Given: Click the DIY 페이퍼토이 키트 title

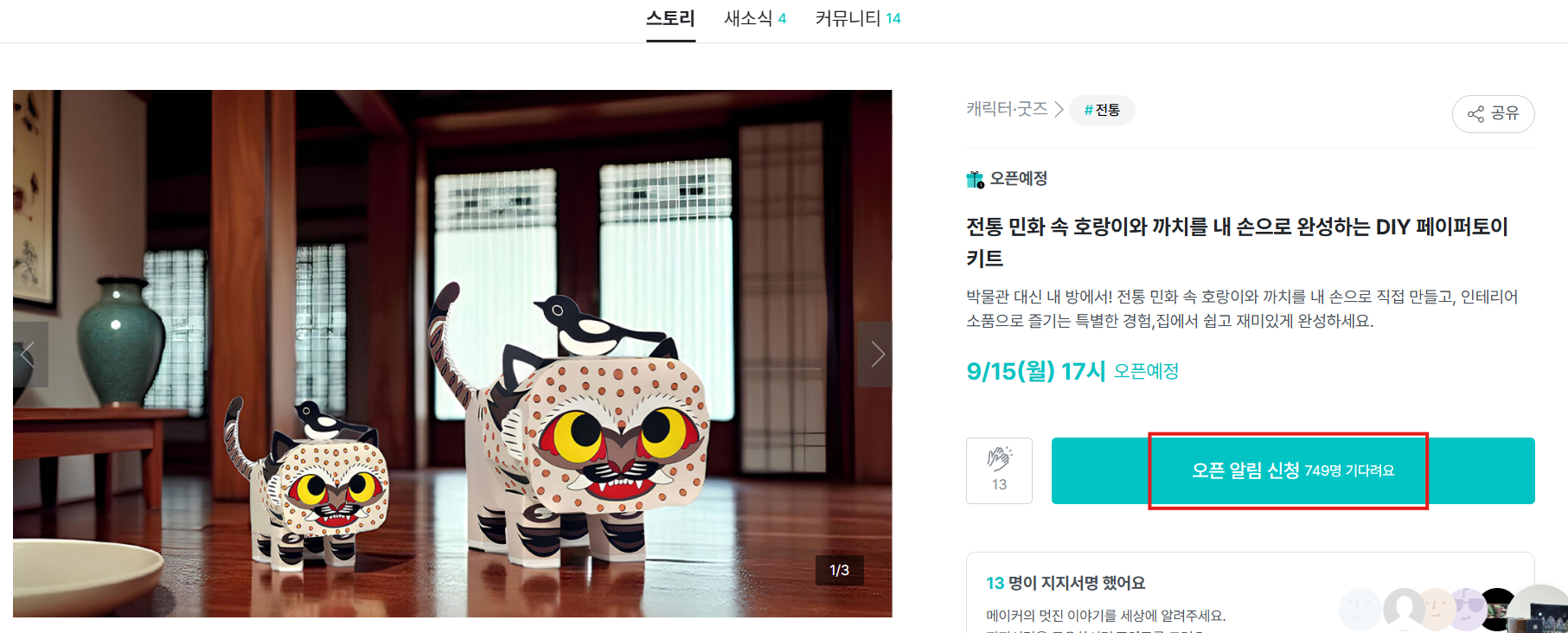Looking at the screenshot, I should (1237, 242).
